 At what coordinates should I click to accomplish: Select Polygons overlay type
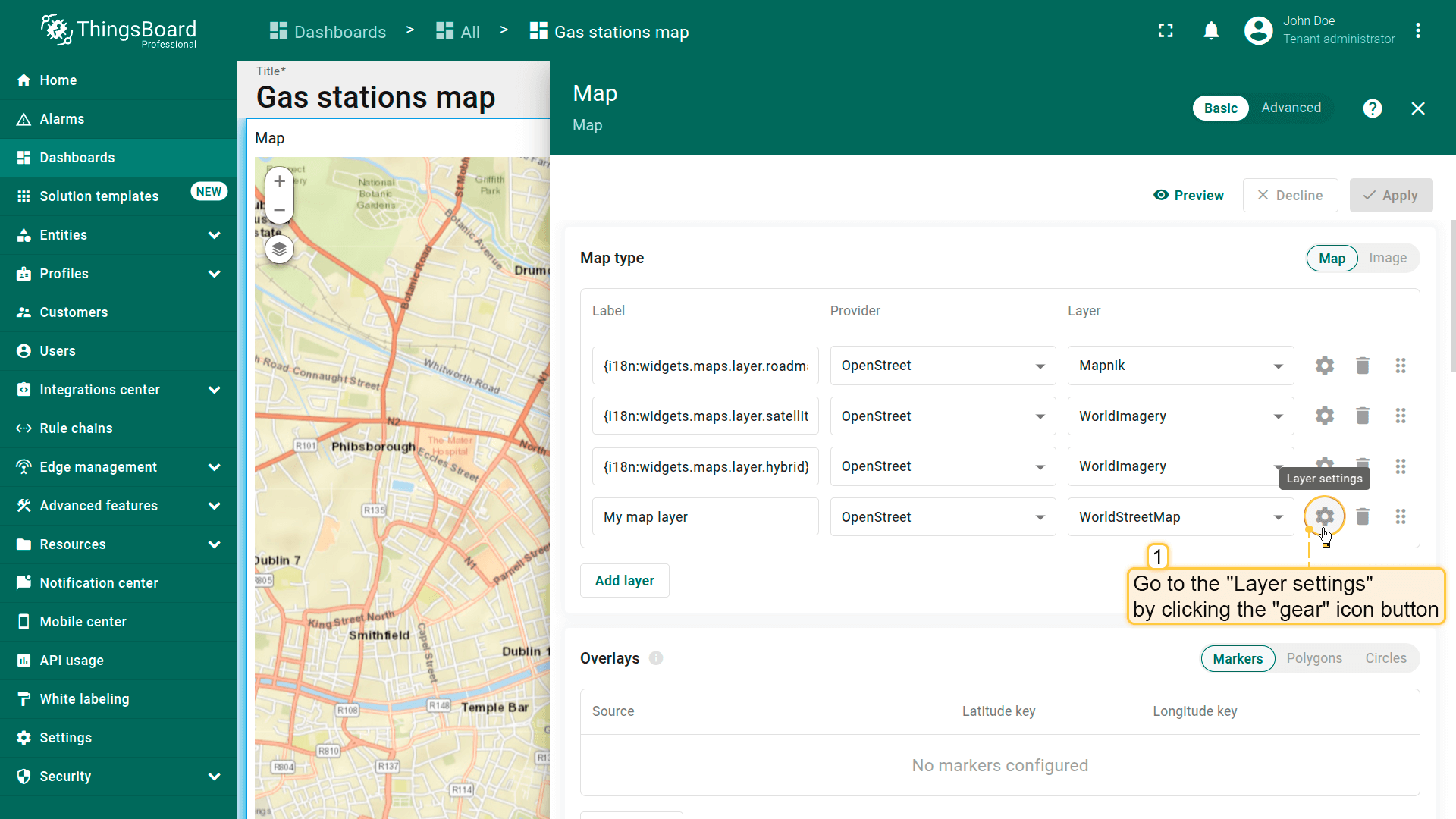coord(1313,658)
